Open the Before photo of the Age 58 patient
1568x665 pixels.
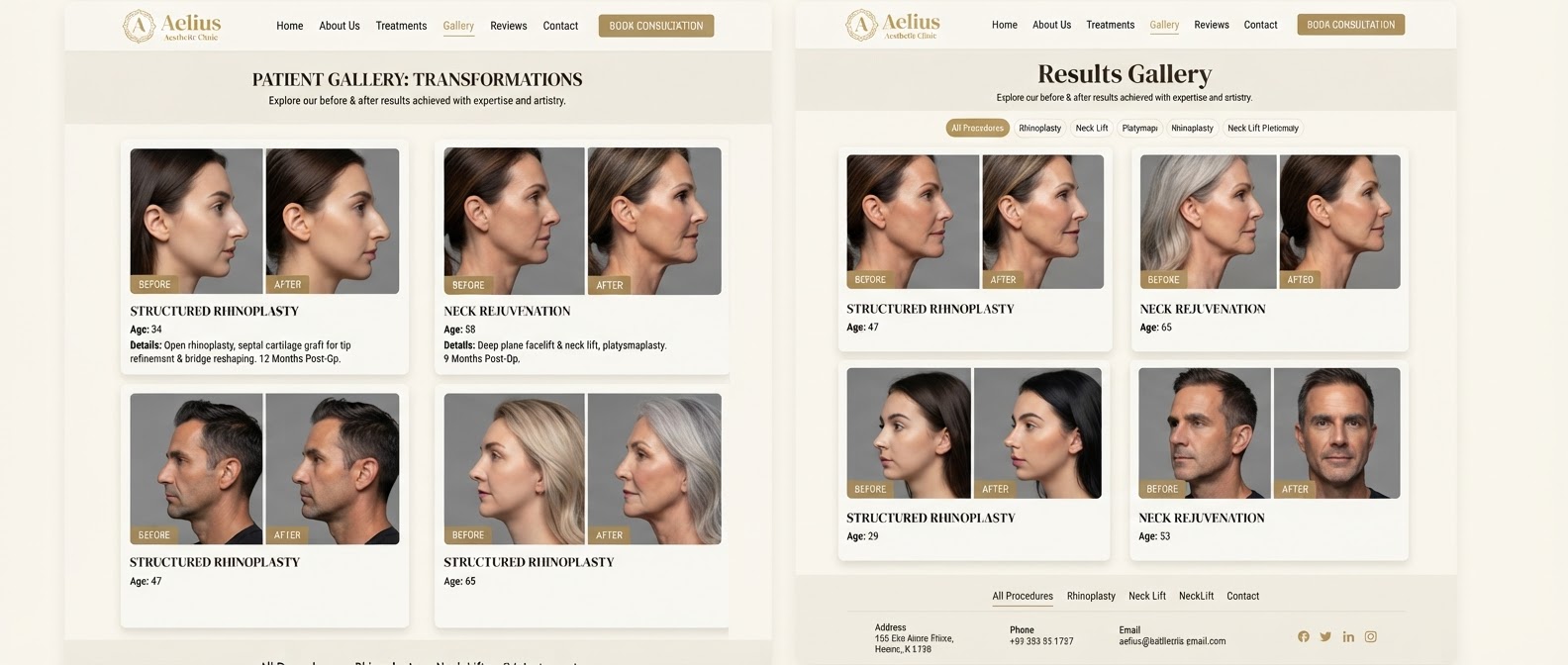pyautogui.click(x=514, y=221)
